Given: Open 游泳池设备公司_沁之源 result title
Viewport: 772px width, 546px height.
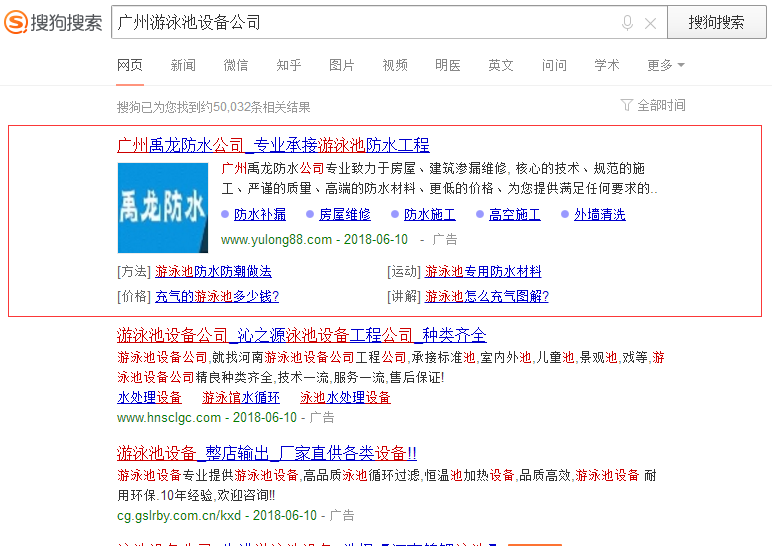Looking at the screenshot, I should 302,335.
